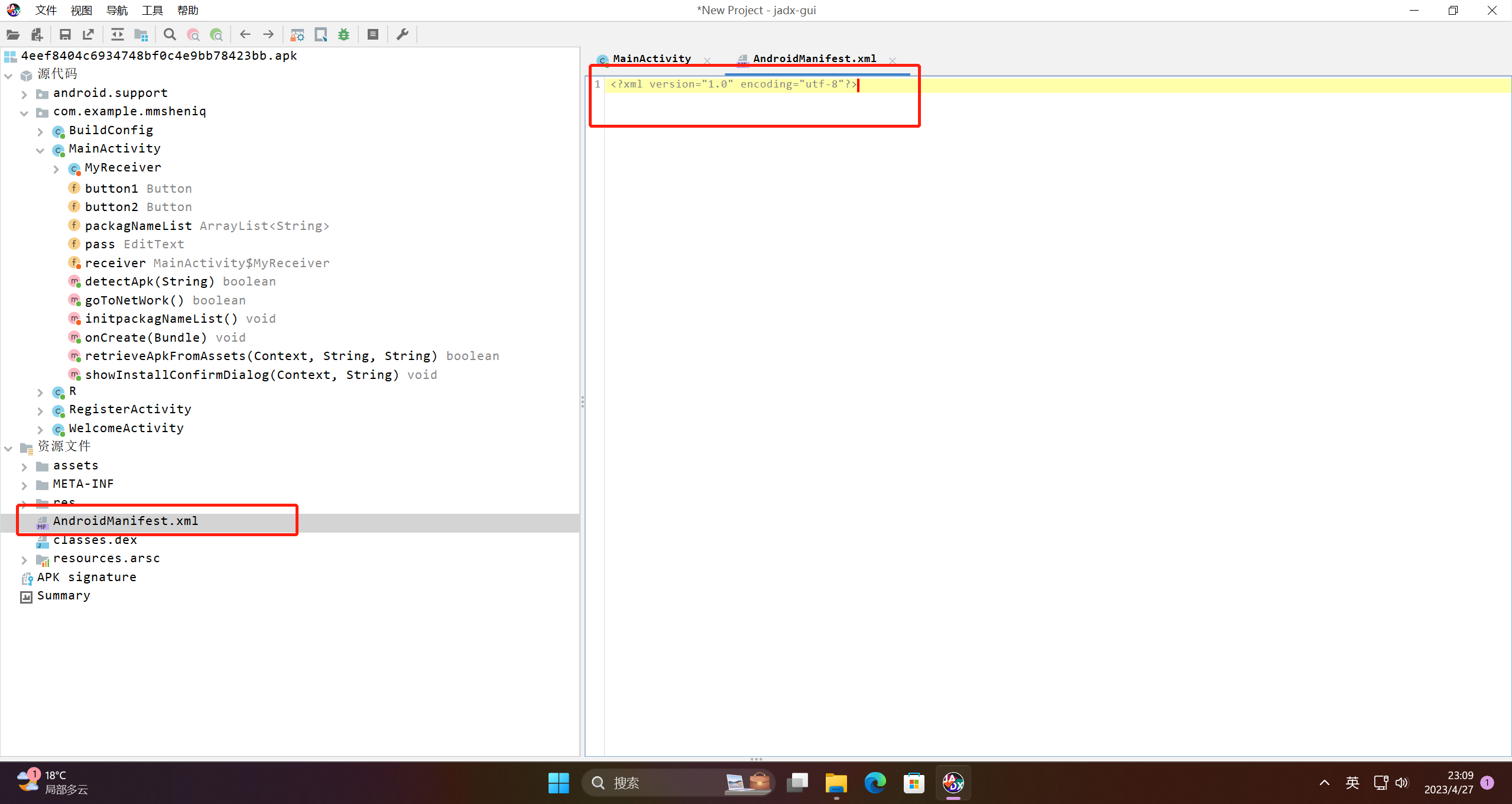Click the taskbar search box
1512x804 pixels.
pyautogui.click(x=677, y=783)
